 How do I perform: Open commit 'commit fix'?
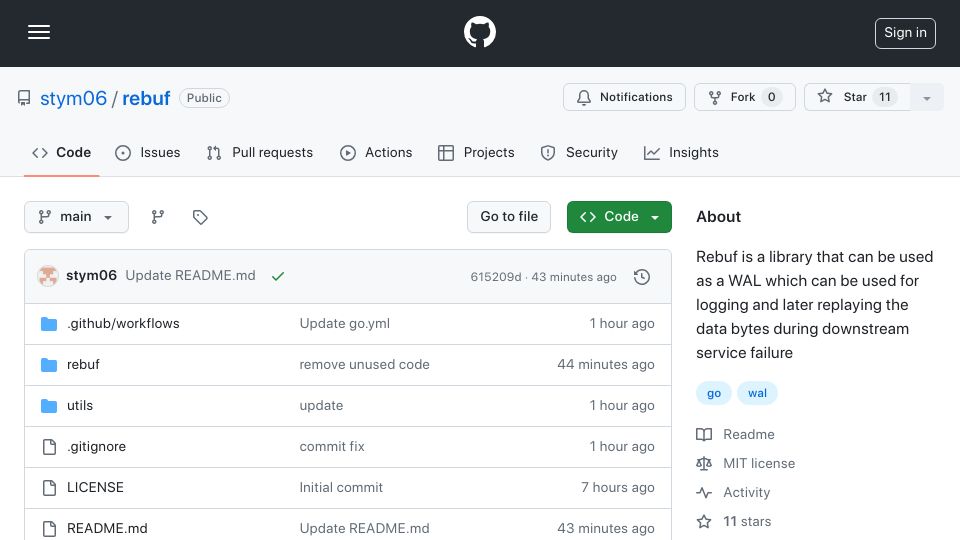click(x=332, y=446)
